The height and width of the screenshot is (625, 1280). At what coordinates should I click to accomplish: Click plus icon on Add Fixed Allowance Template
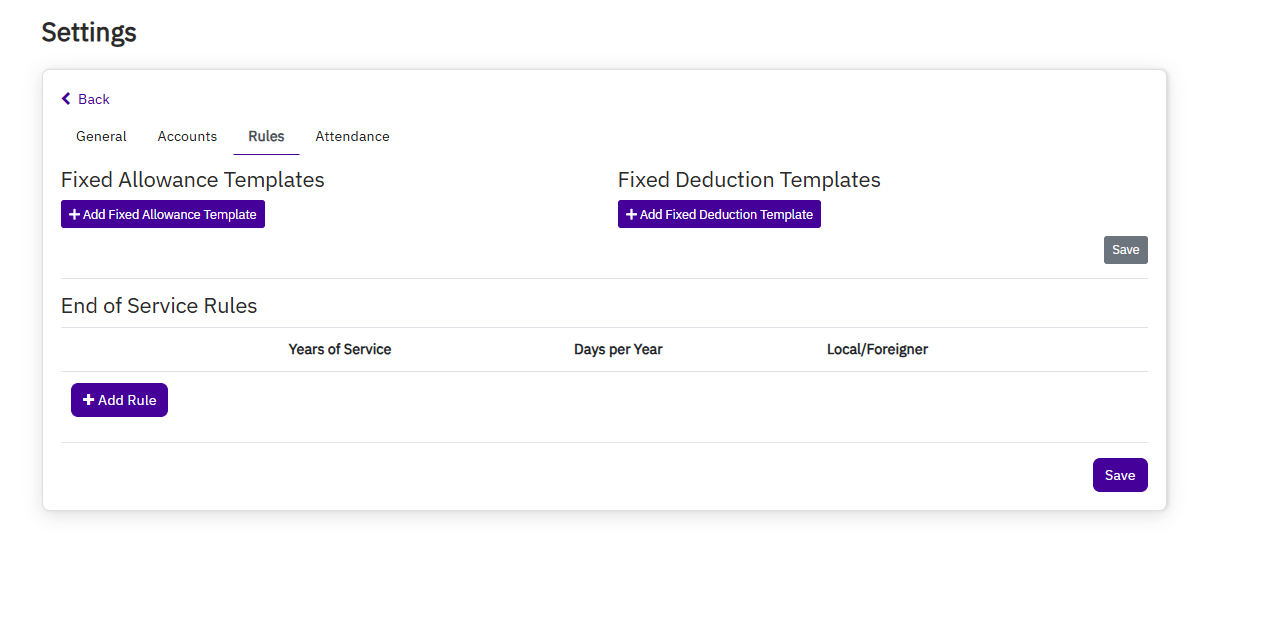[x=75, y=215]
